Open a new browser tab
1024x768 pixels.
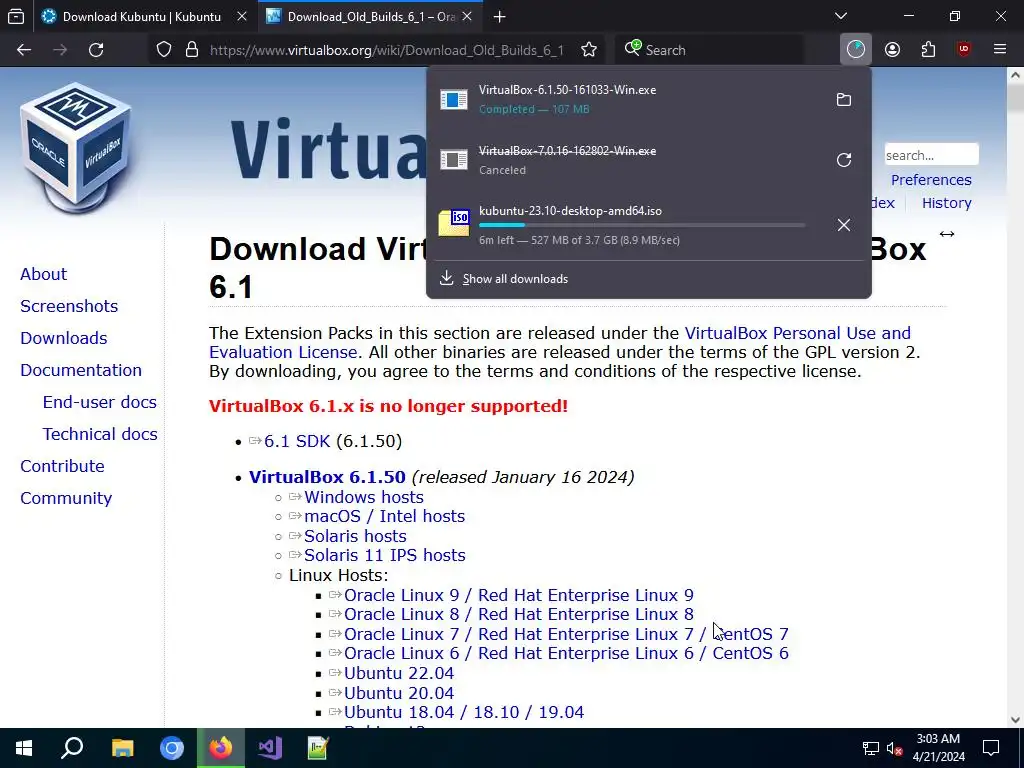500,17
